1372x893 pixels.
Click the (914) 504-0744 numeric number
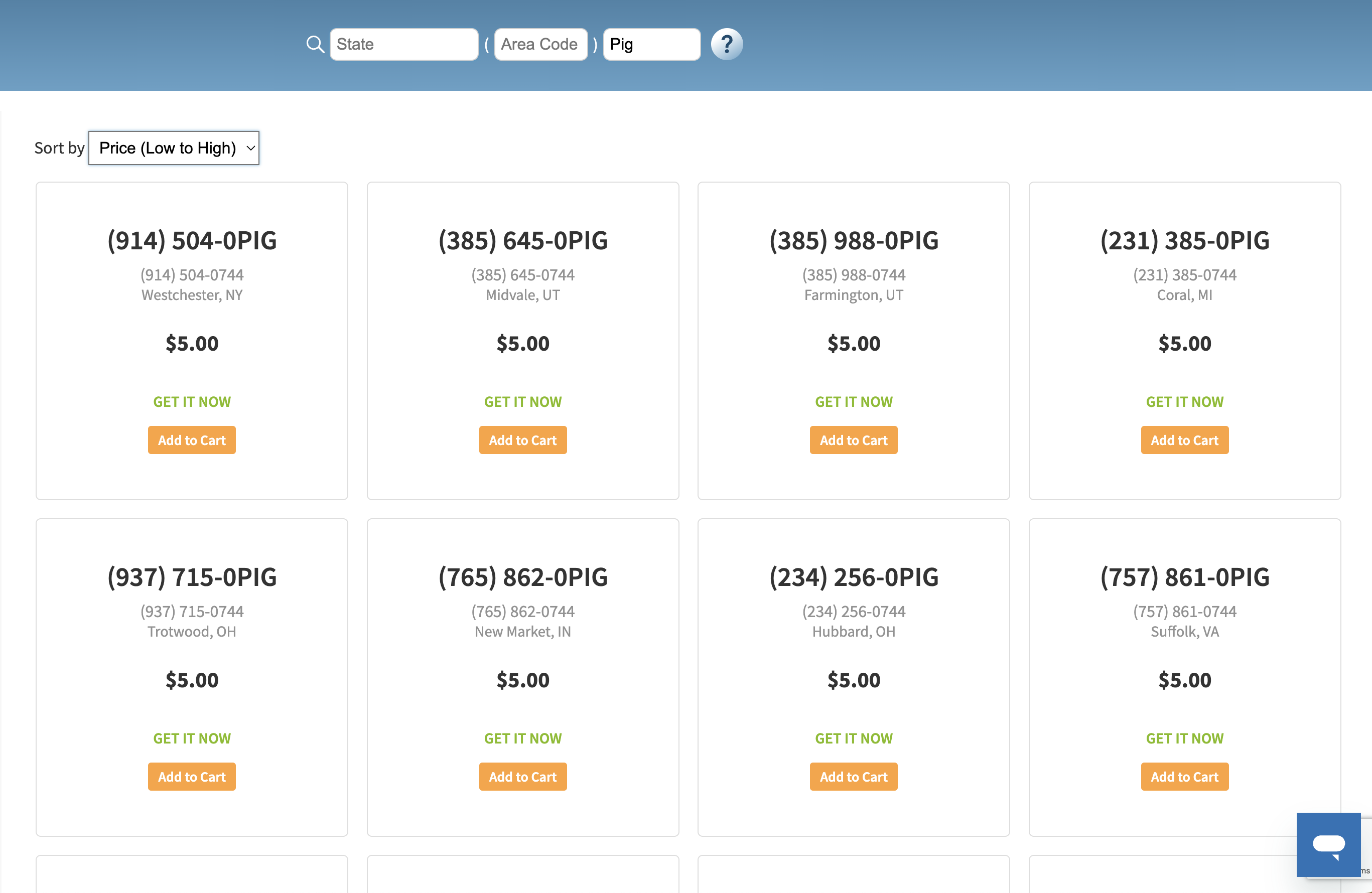pos(192,275)
